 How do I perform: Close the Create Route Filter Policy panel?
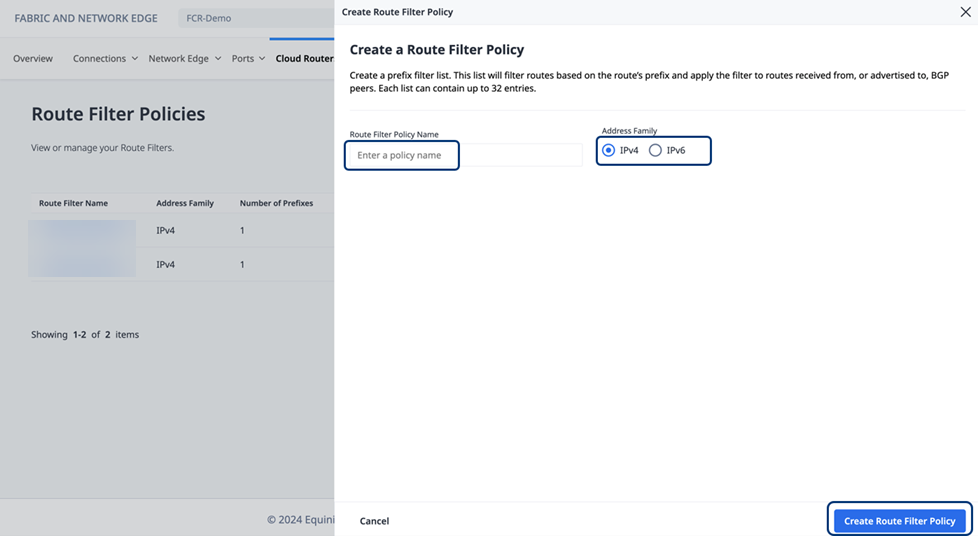pos(965,12)
